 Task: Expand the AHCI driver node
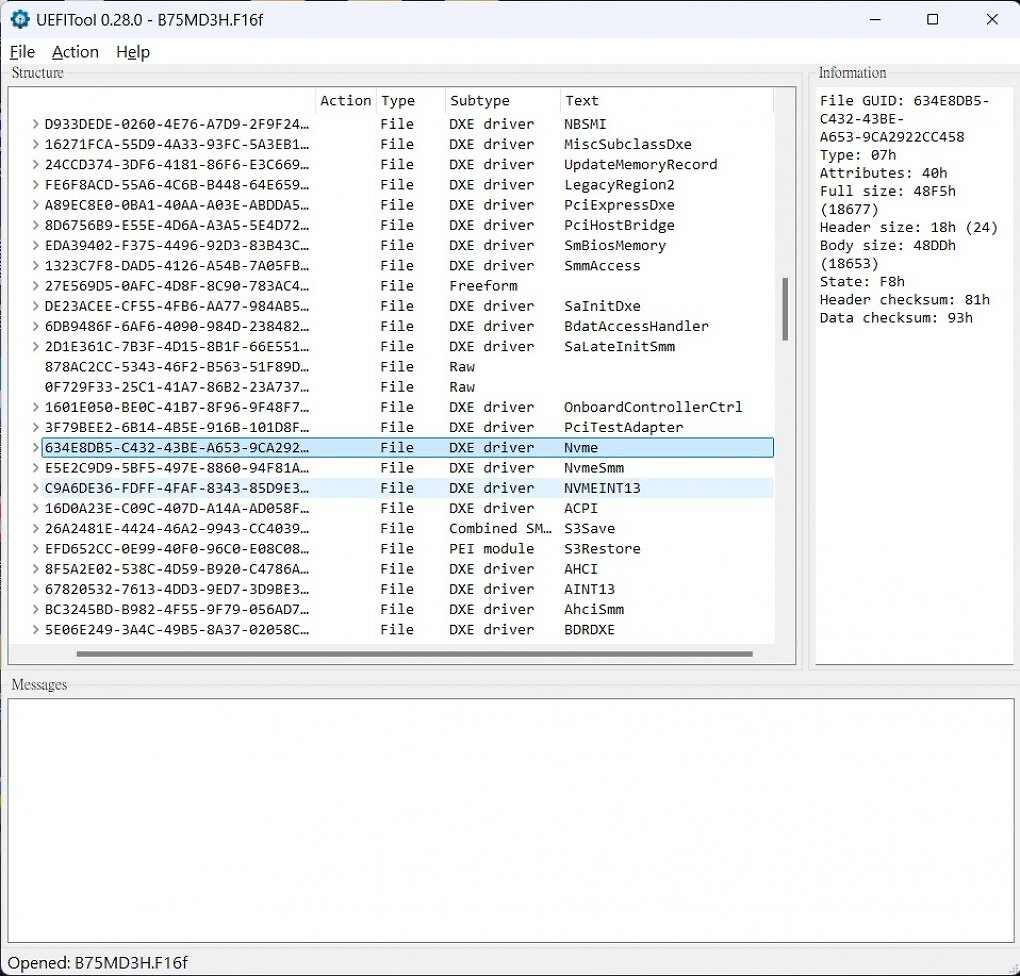[x=36, y=569]
